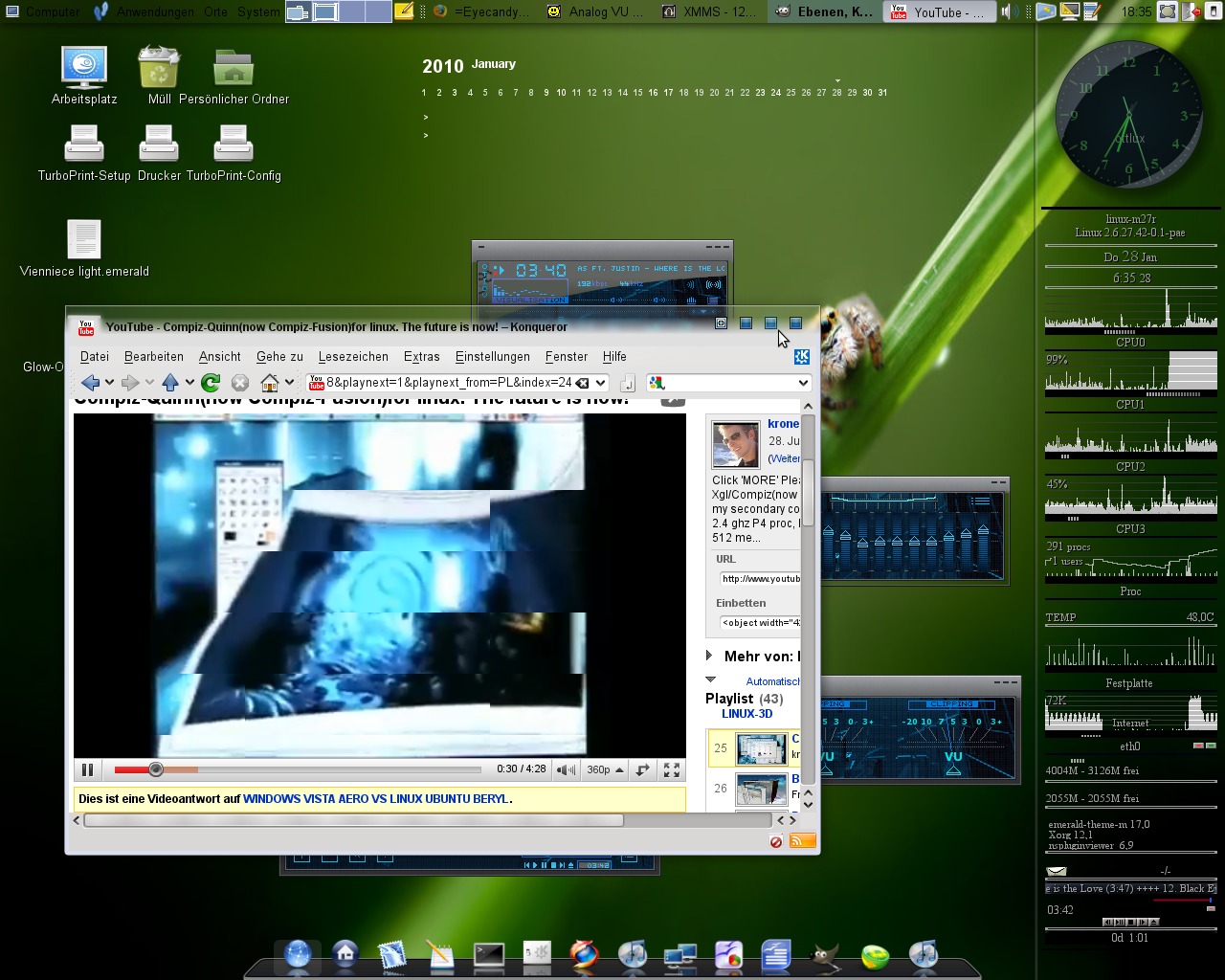Open the LINUX-3D playlist link
Screen dimensions: 1225x980
point(746,714)
